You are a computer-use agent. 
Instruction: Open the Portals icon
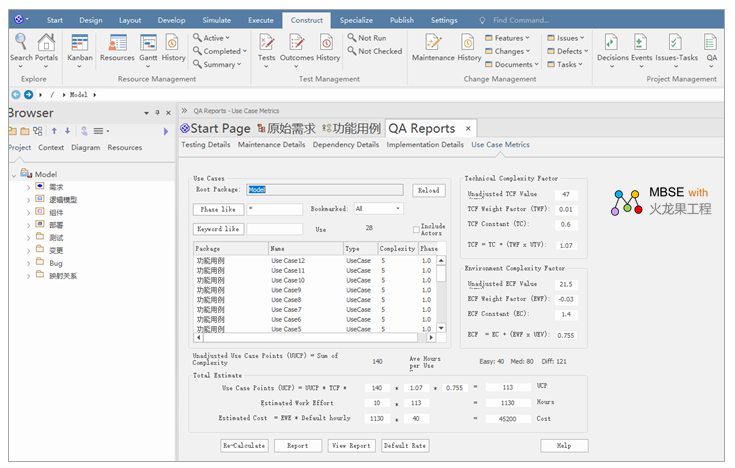[47, 42]
